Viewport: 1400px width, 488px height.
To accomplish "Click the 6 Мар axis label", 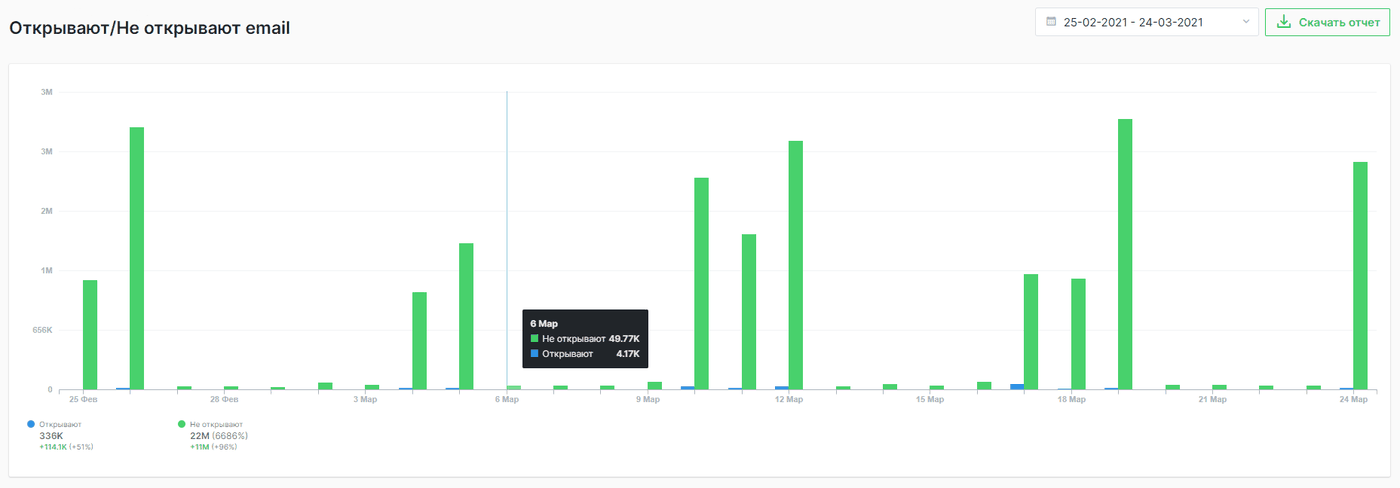I will pyautogui.click(x=506, y=400).
